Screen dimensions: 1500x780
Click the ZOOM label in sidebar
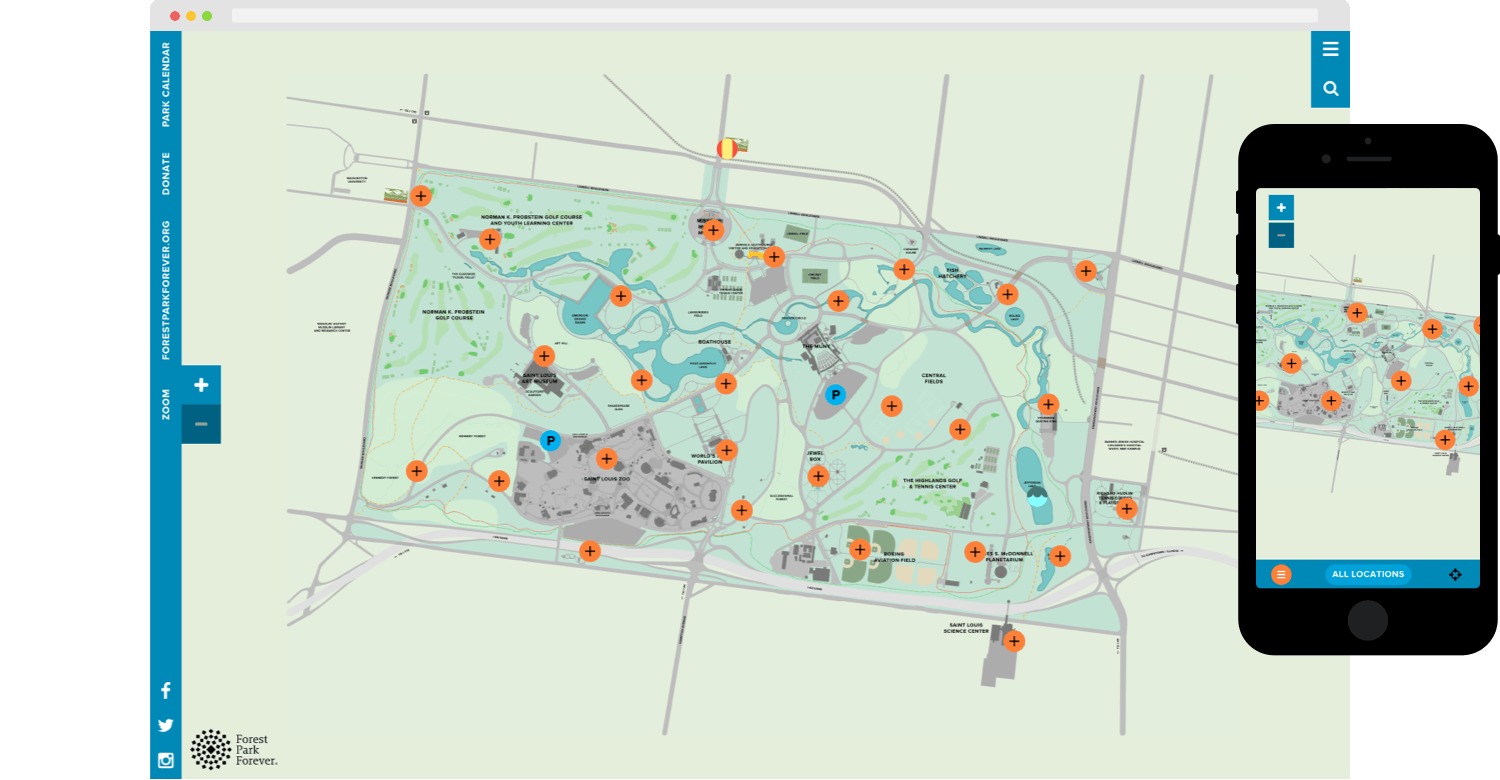point(166,404)
